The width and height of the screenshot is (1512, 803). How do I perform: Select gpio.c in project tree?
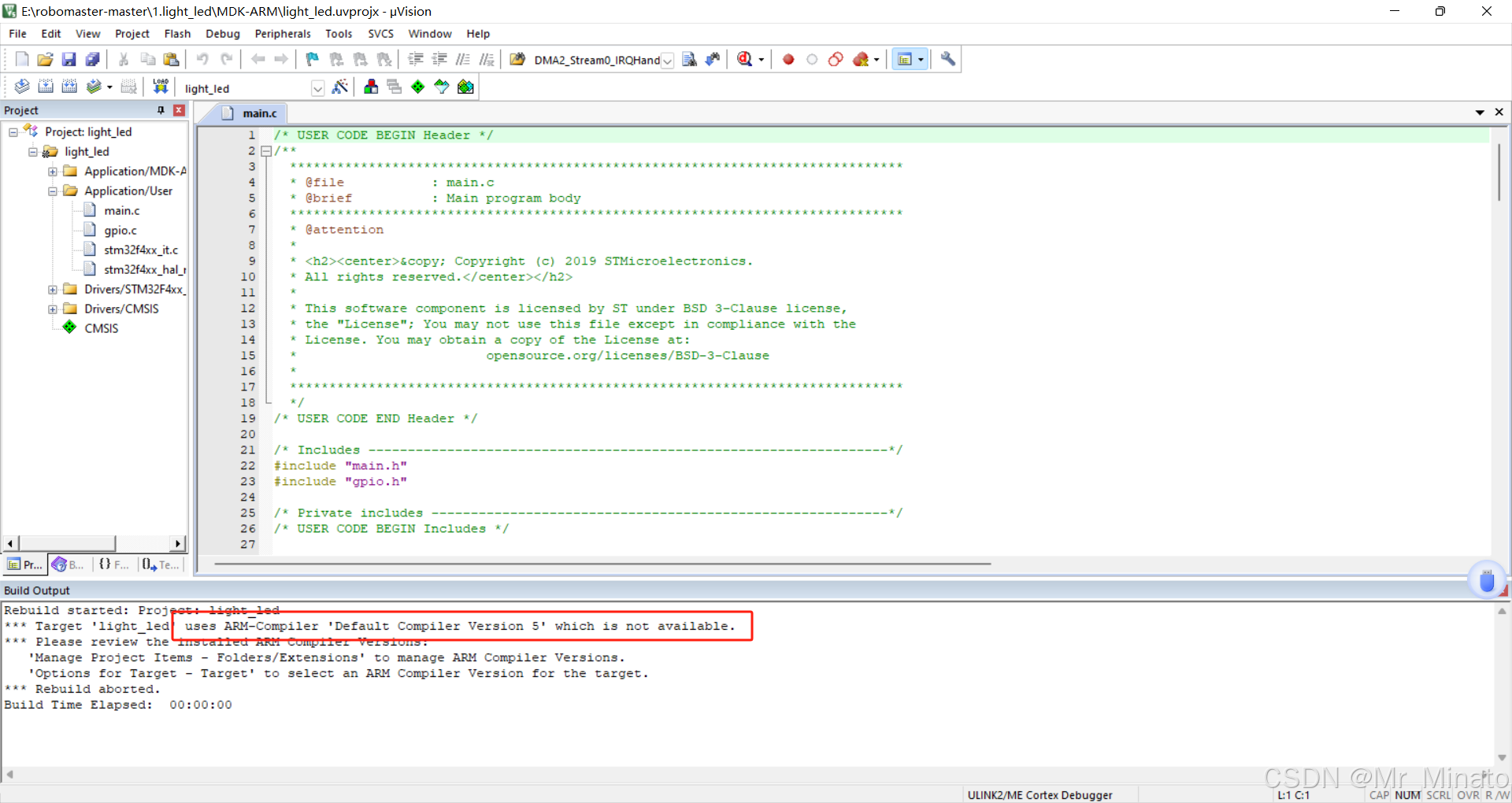[120, 231]
